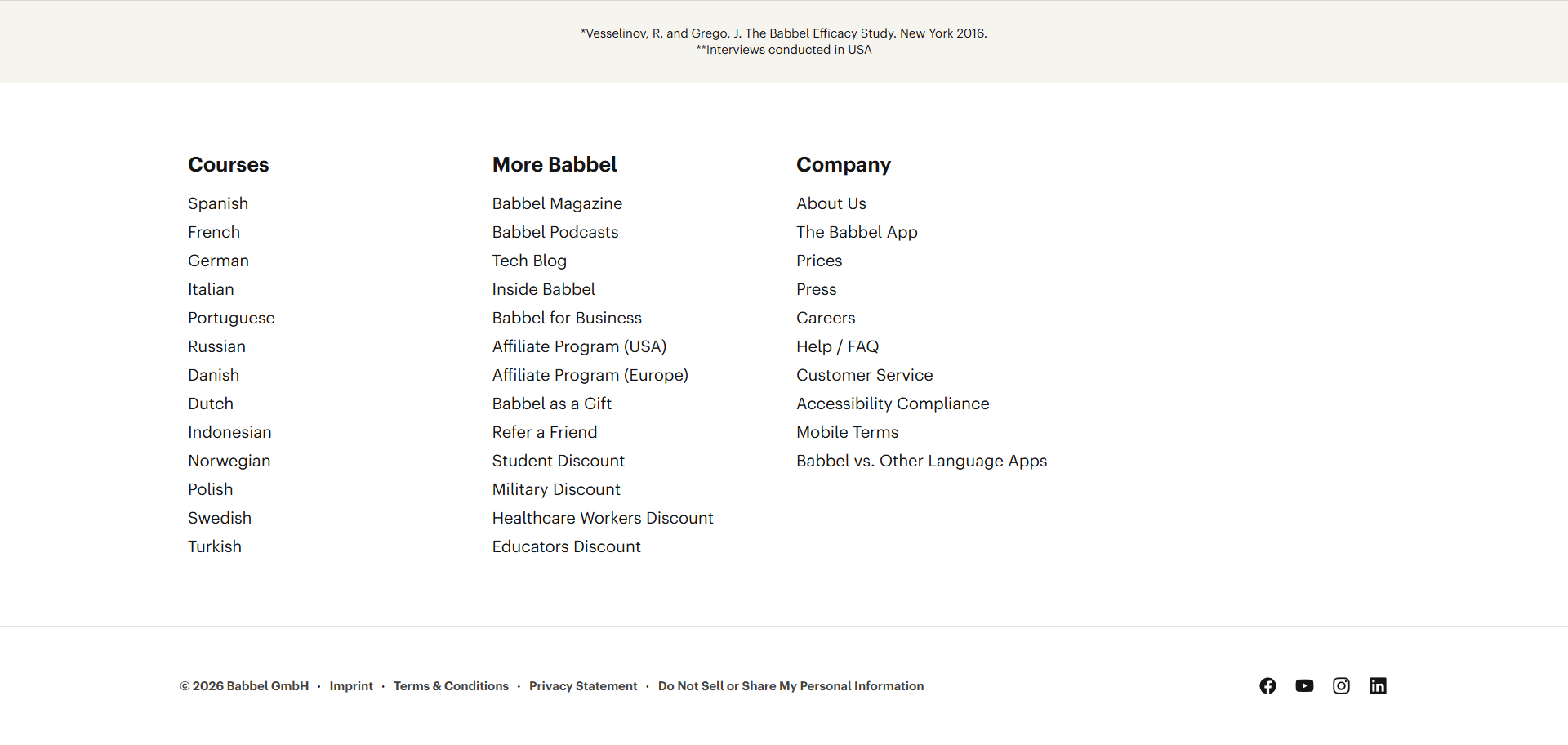The width and height of the screenshot is (1568, 745).
Task: Open Babbel's Instagram profile
Action: click(1341, 686)
